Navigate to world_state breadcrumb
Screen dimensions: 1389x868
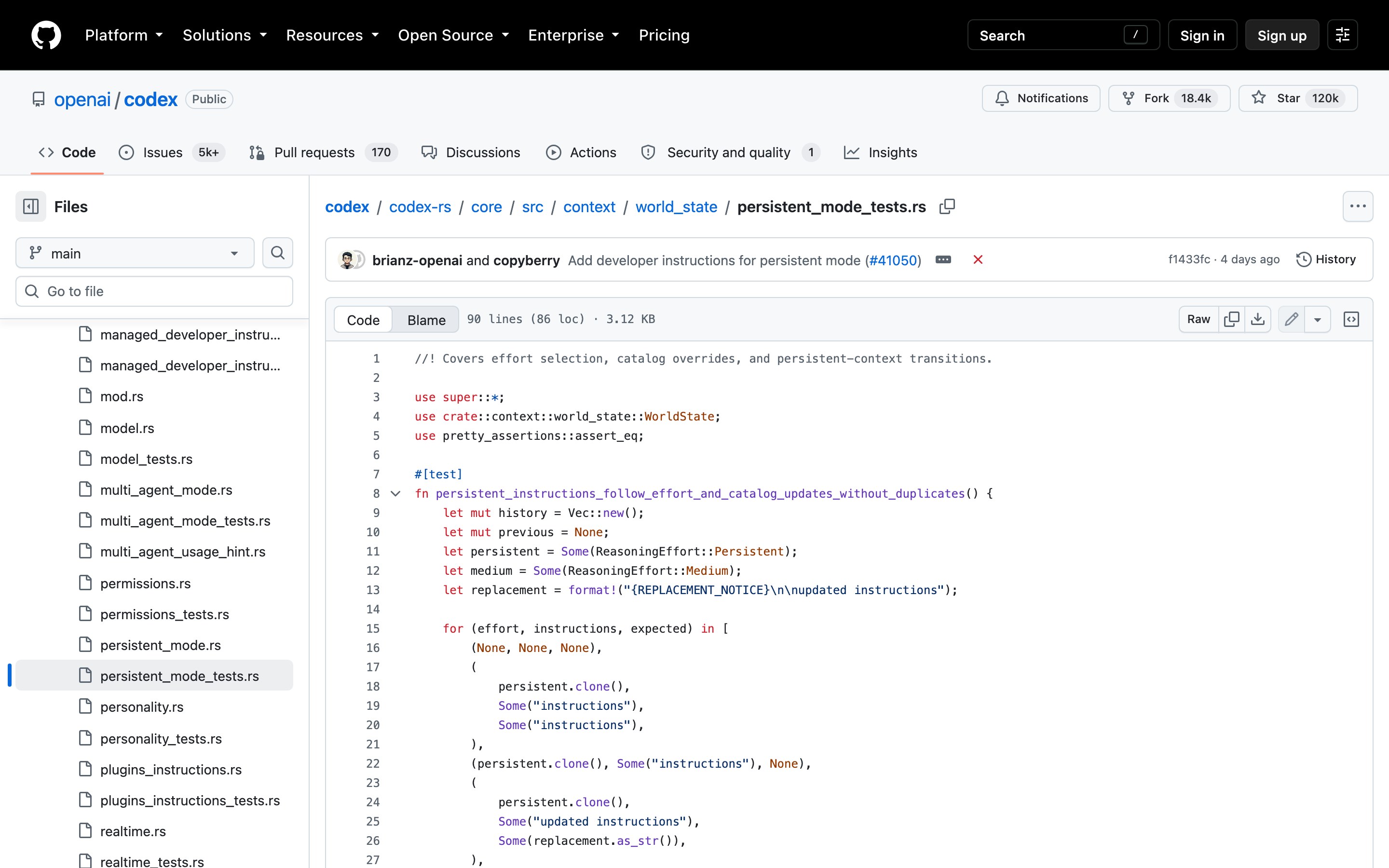pyautogui.click(x=676, y=207)
